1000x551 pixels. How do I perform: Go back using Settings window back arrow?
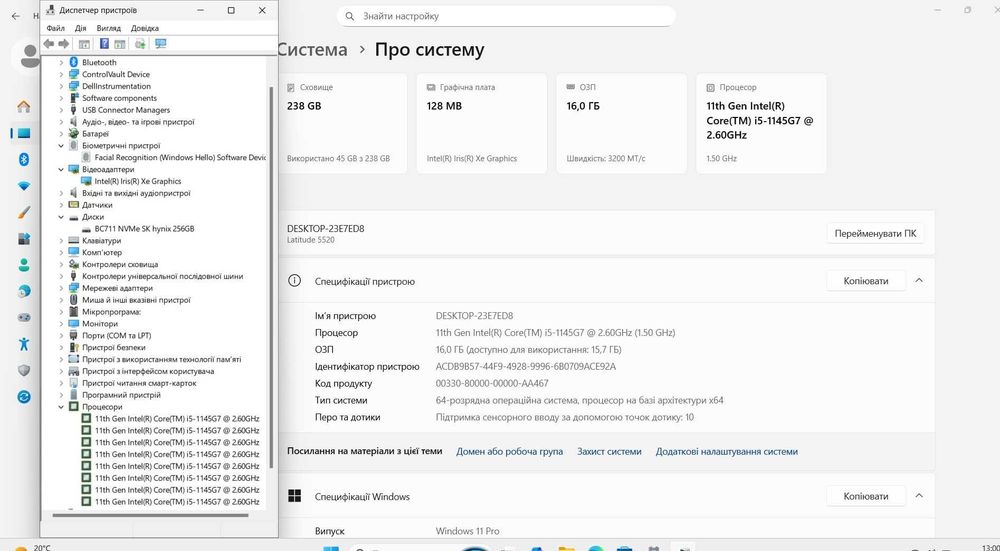click(x=16, y=16)
